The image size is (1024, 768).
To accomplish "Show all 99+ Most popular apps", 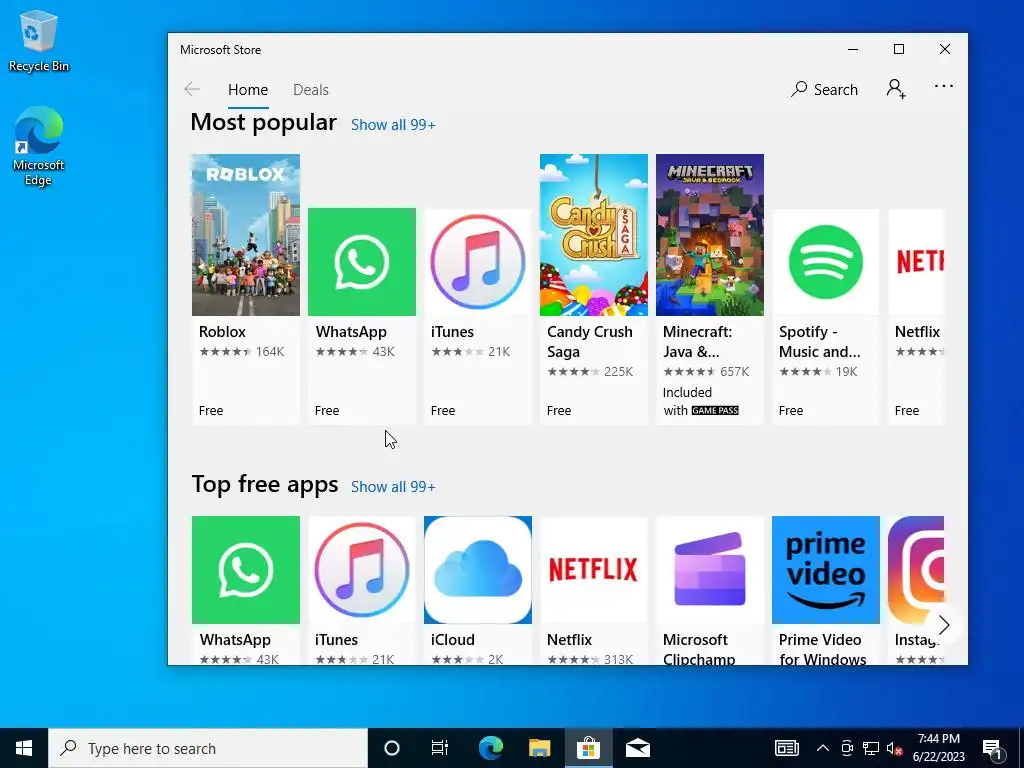I will [x=393, y=125].
